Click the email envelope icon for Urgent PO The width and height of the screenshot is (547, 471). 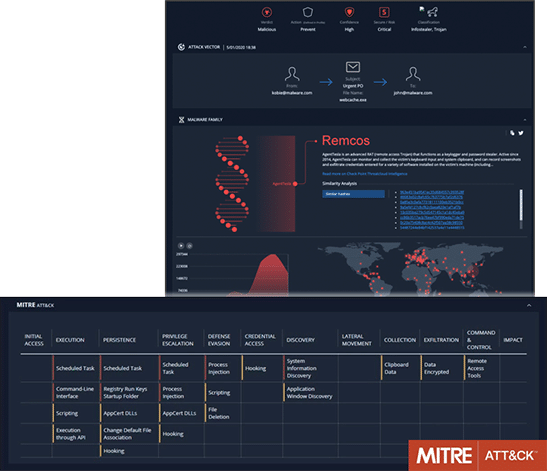click(353, 67)
